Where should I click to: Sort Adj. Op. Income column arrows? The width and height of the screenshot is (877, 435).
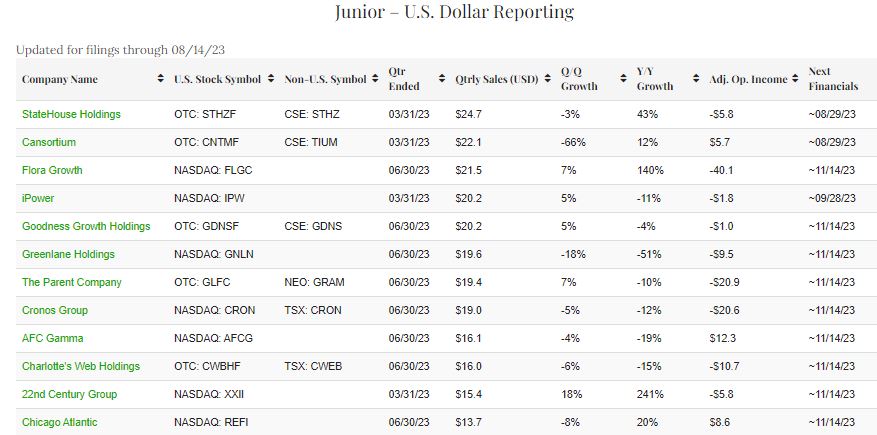coord(797,79)
